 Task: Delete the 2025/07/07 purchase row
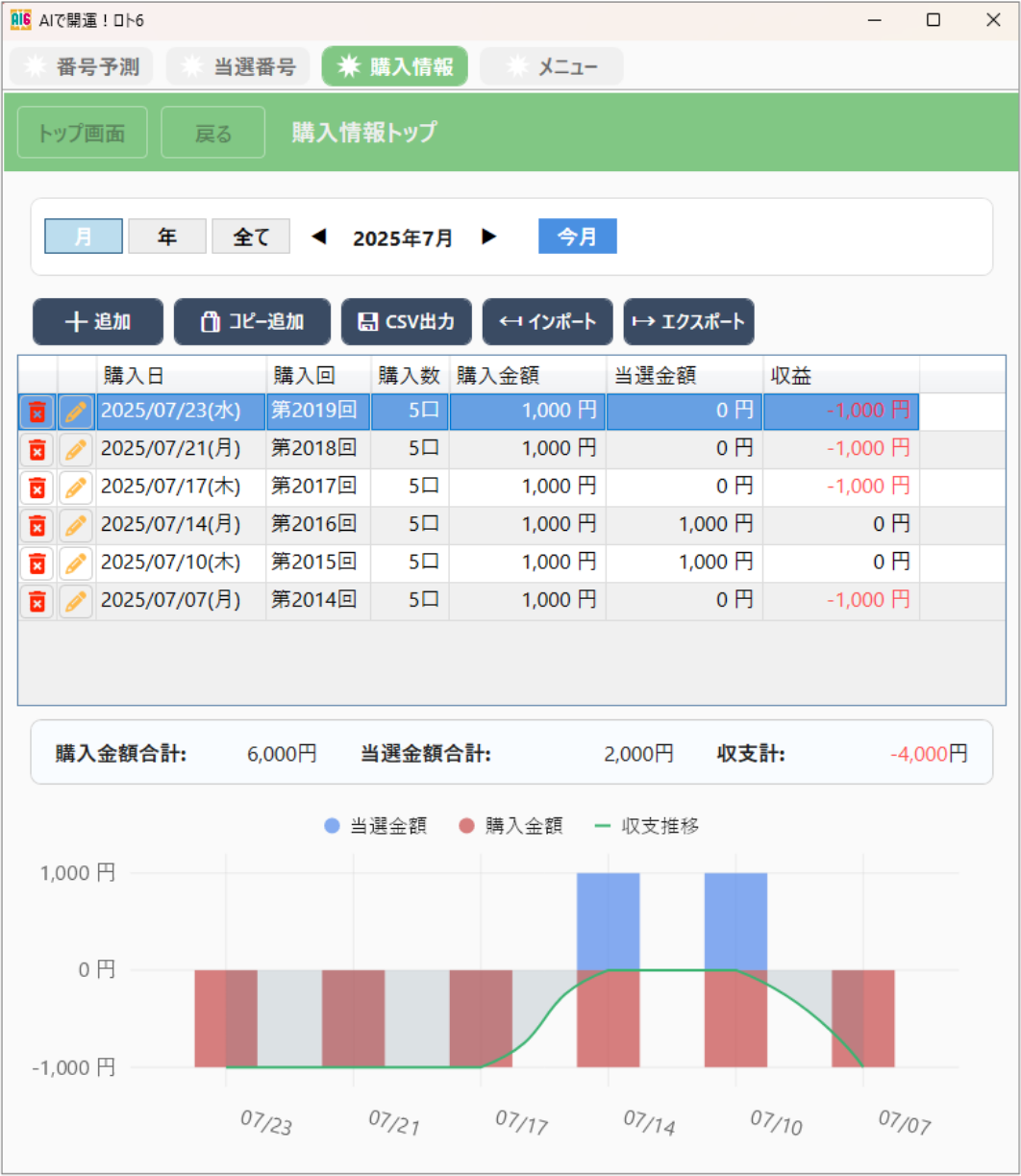coord(36,600)
